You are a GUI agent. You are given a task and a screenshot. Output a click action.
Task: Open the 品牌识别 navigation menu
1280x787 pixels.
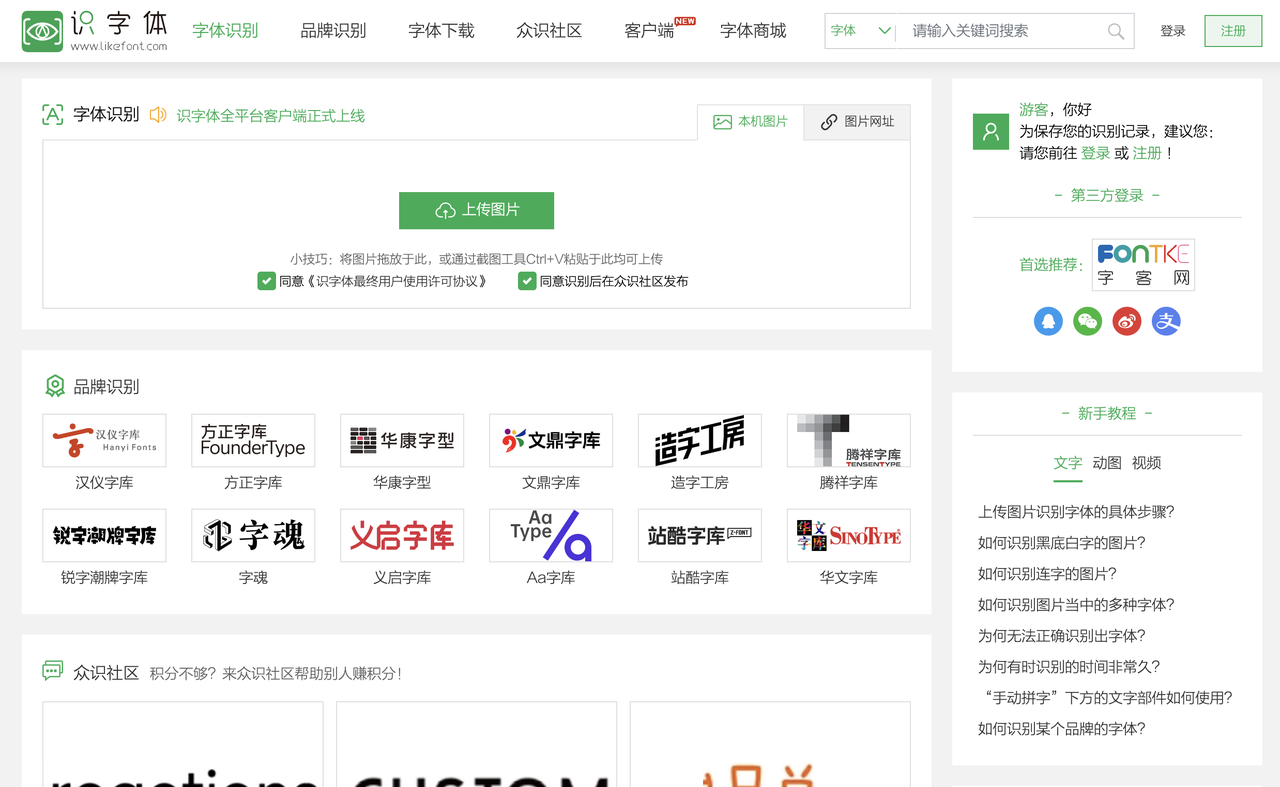334,30
